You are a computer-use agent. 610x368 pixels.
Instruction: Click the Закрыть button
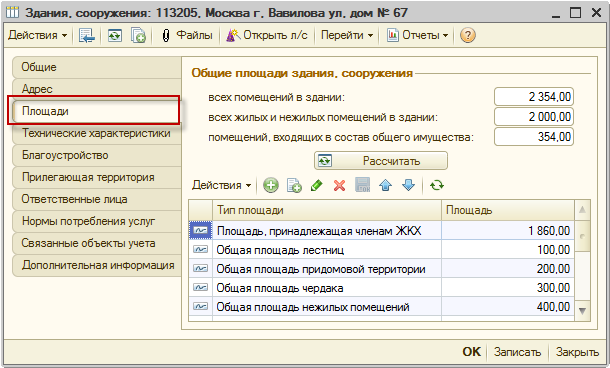(x=577, y=352)
